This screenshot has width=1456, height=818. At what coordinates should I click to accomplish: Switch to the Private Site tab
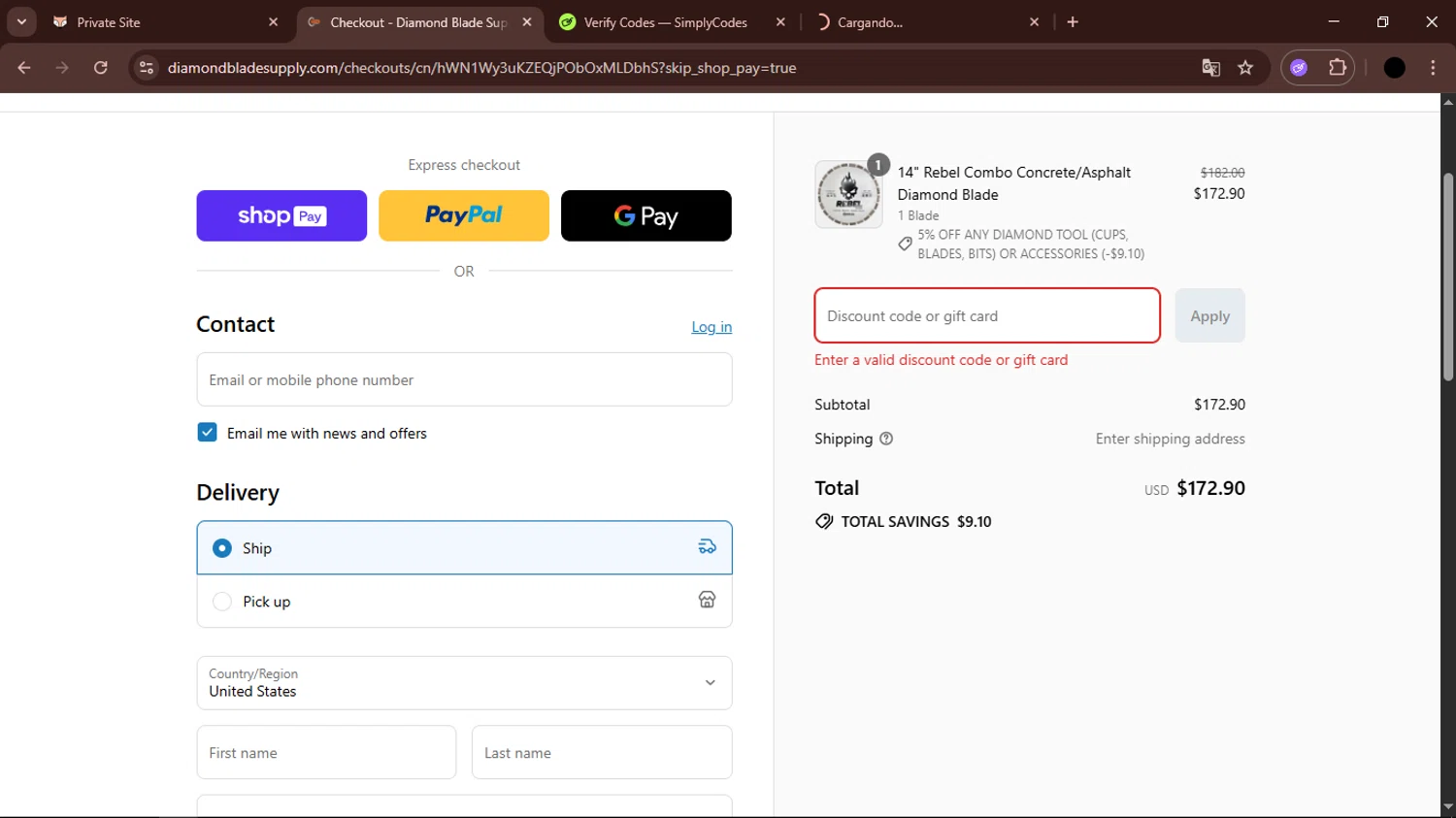coord(165,22)
